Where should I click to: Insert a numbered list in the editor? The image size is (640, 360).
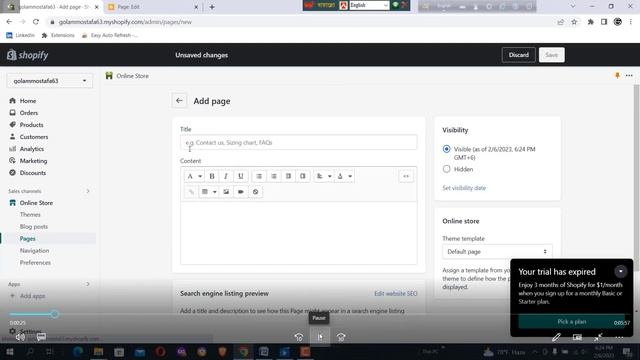click(x=274, y=176)
